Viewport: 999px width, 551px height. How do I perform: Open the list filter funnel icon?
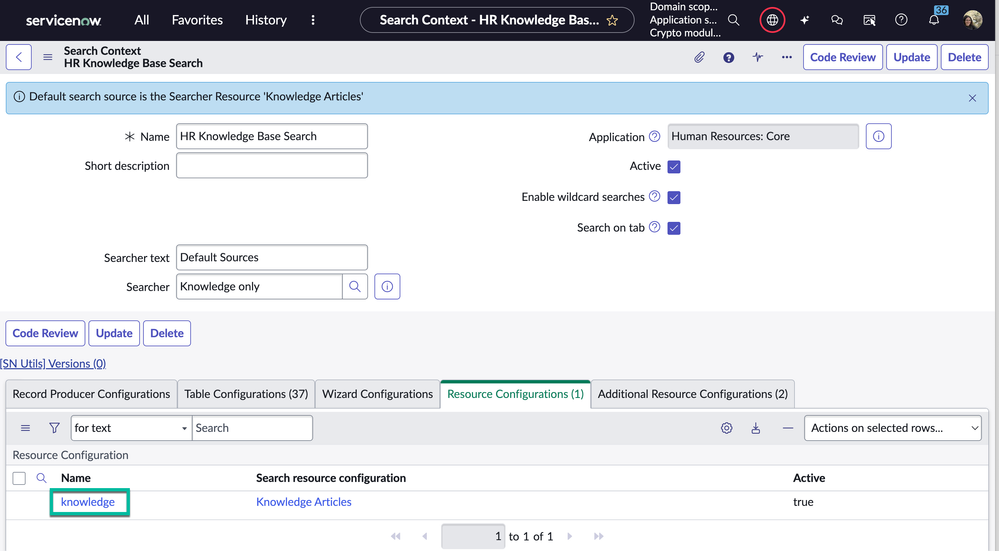click(x=54, y=428)
